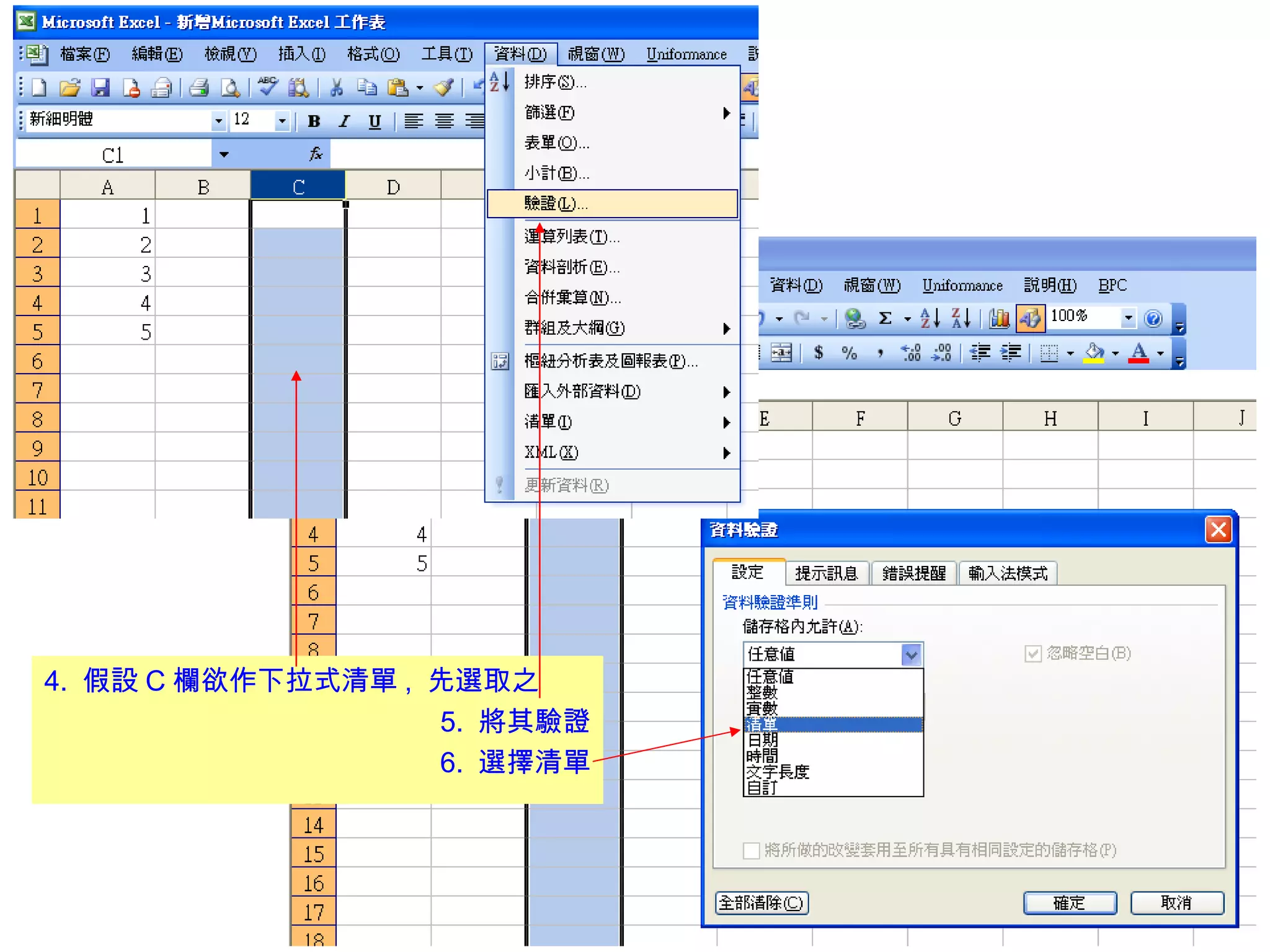Click the Sort Descending Z-A icon
Image resolution: width=1270 pixels, height=952 pixels.
[x=961, y=319]
